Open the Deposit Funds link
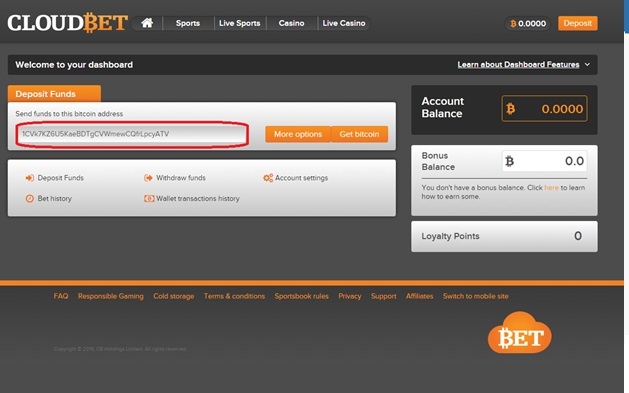629x393 pixels. 61,178
